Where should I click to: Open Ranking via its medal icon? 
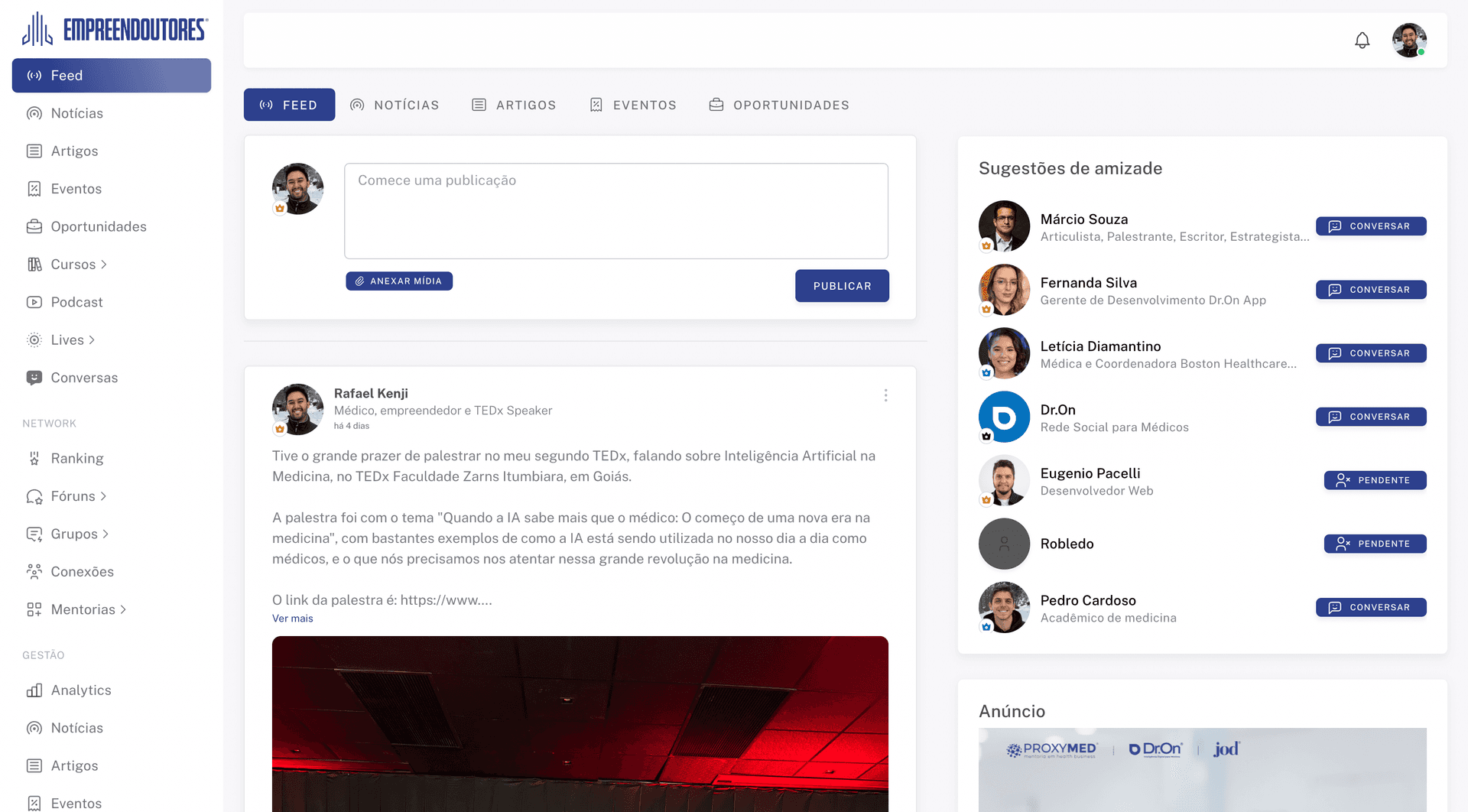(x=34, y=459)
